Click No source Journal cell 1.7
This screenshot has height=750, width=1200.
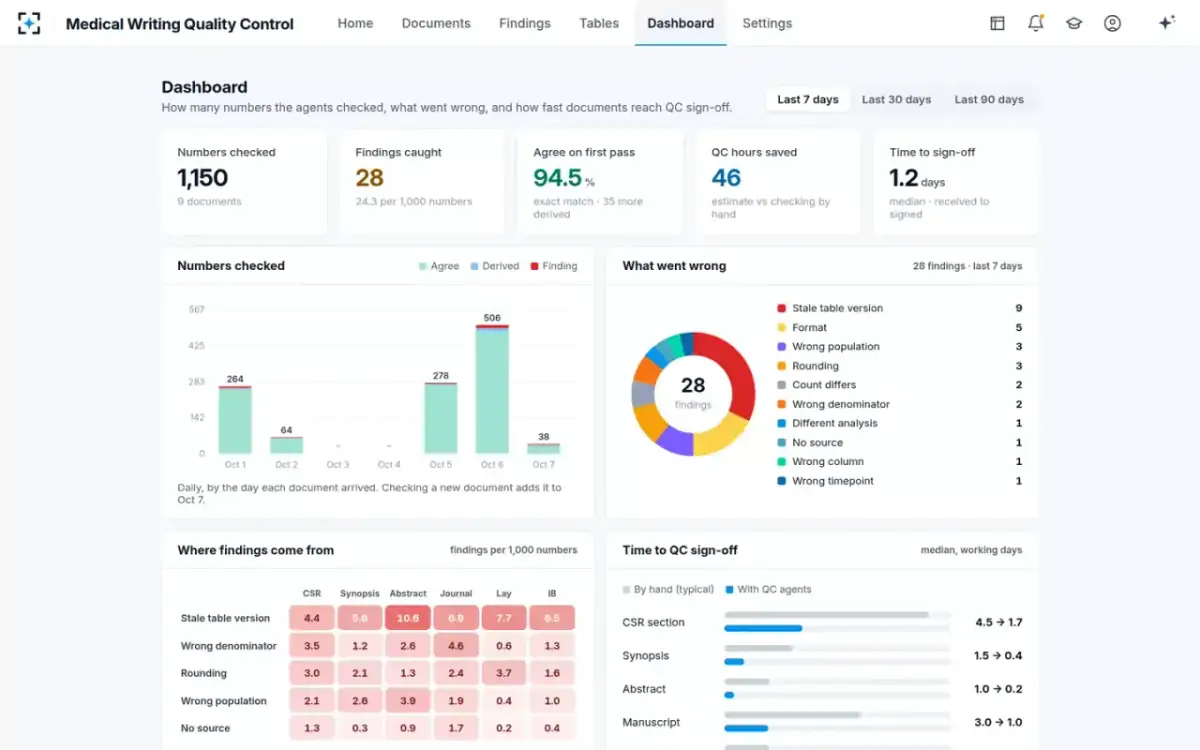click(456, 728)
